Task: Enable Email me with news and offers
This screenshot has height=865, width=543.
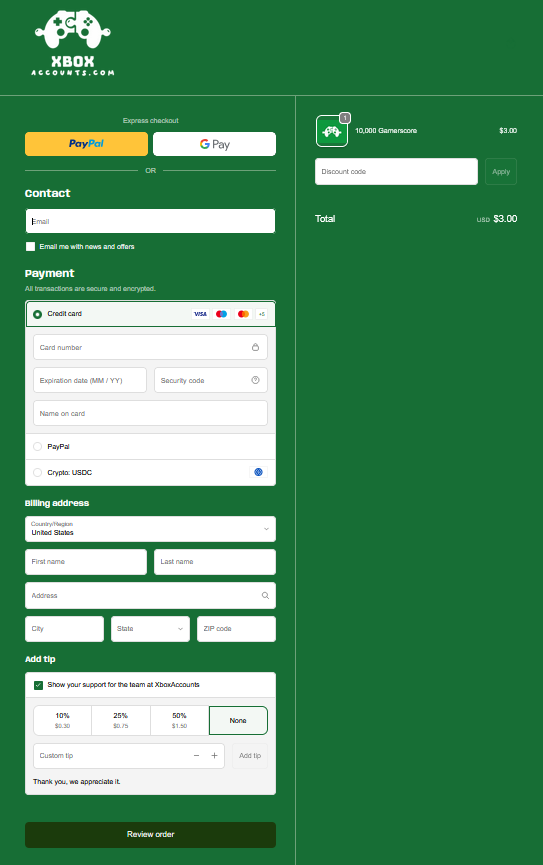Action: (30, 247)
